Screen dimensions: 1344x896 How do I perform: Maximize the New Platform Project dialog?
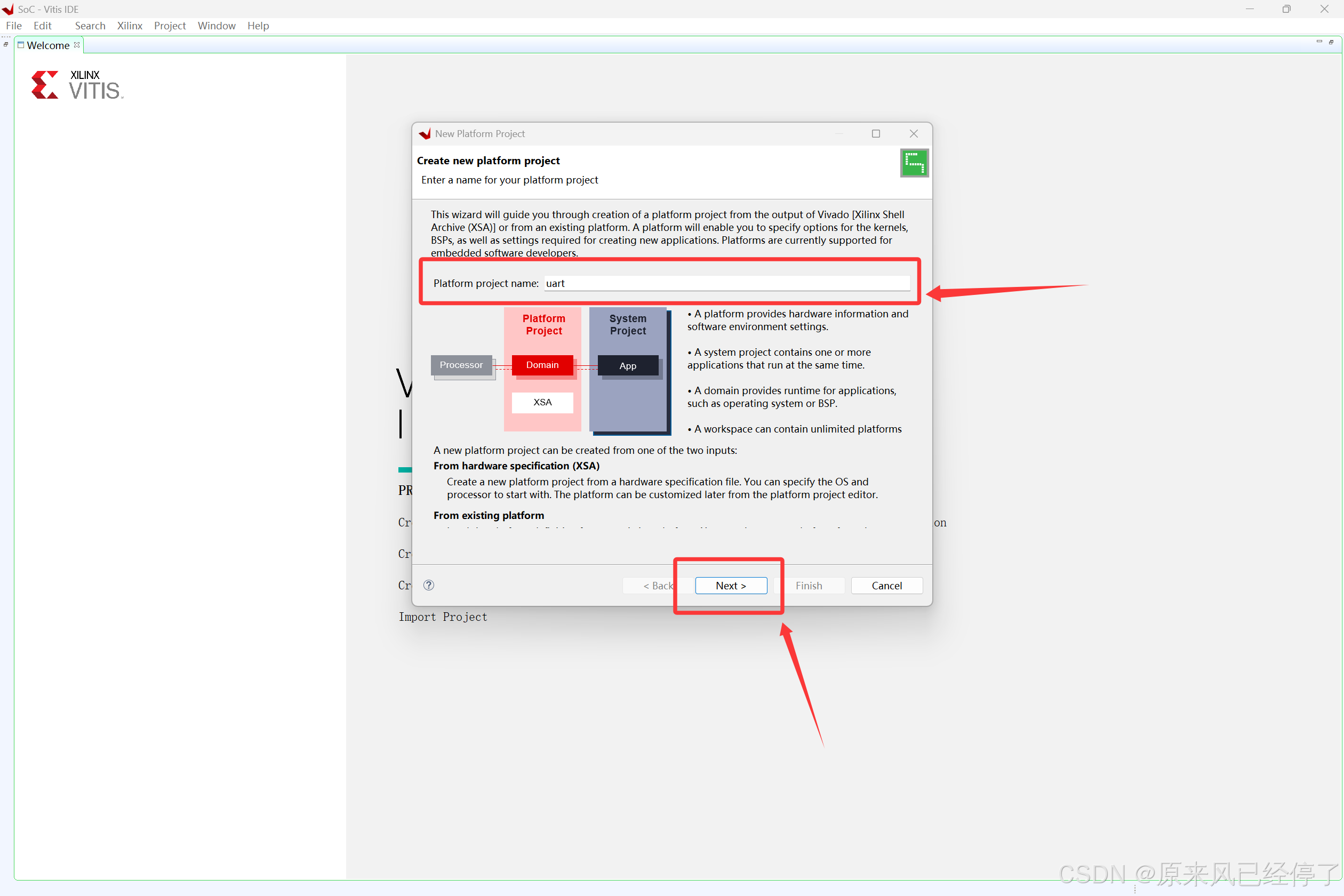(x=875, y=134)
